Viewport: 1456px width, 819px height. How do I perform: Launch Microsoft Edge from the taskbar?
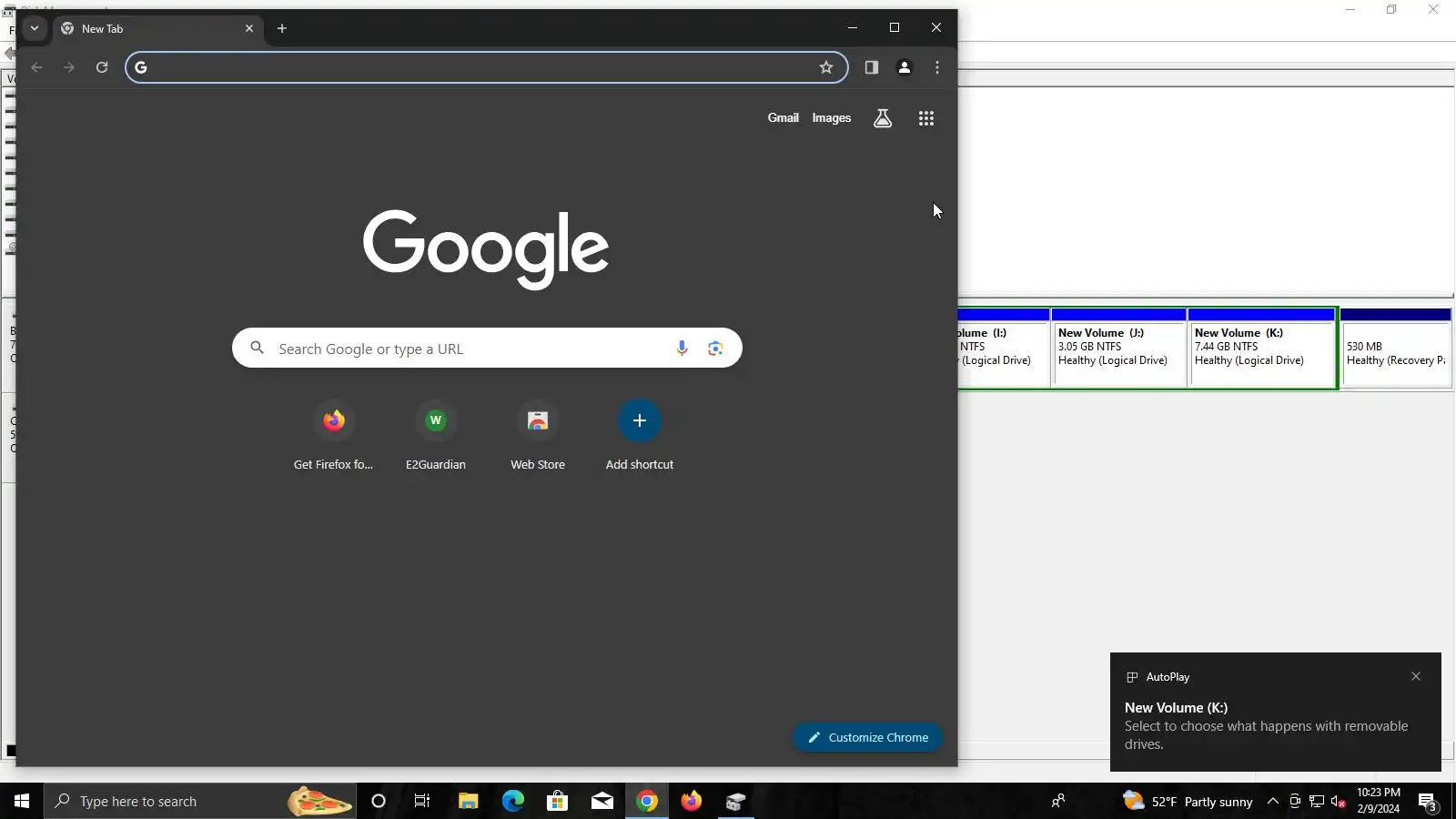click(x=513, y=801)
